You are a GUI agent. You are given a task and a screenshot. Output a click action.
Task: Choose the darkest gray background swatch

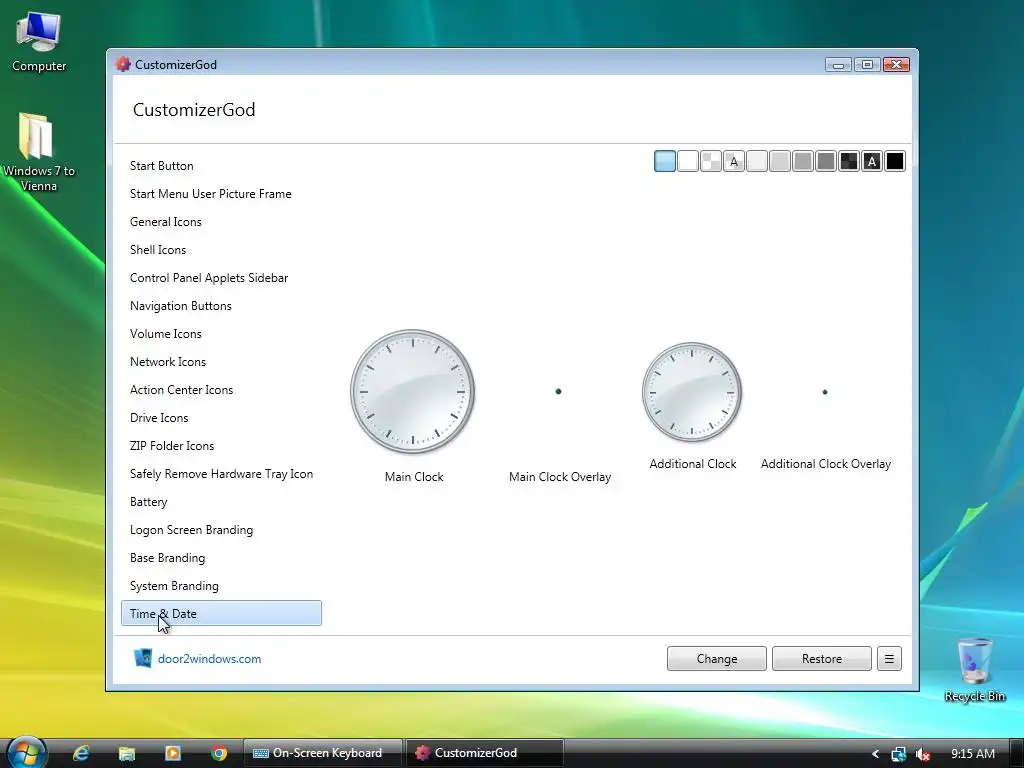click(x=826, y=161)
